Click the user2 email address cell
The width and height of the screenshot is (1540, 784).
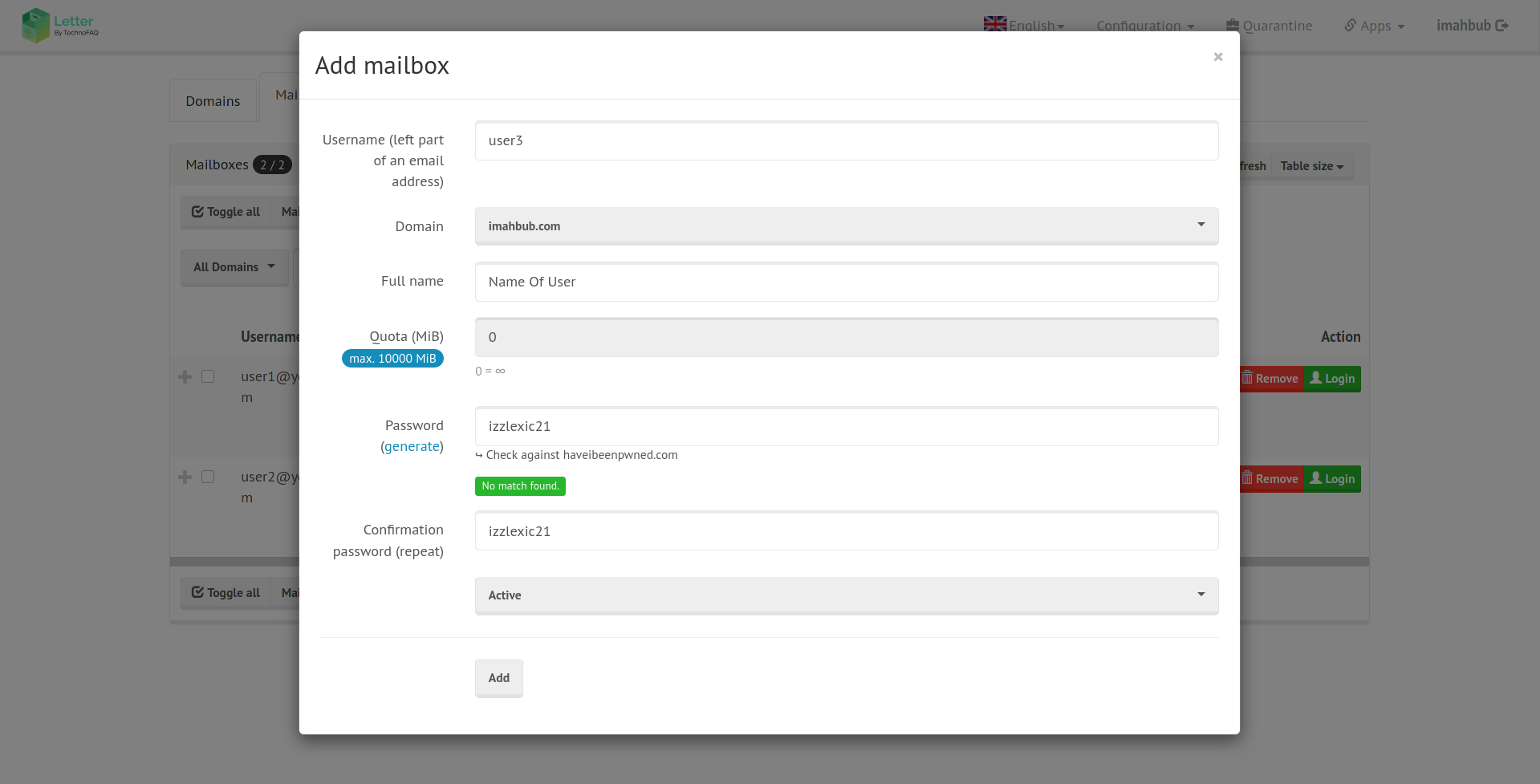pyautogui.click(x=270, y=487)
